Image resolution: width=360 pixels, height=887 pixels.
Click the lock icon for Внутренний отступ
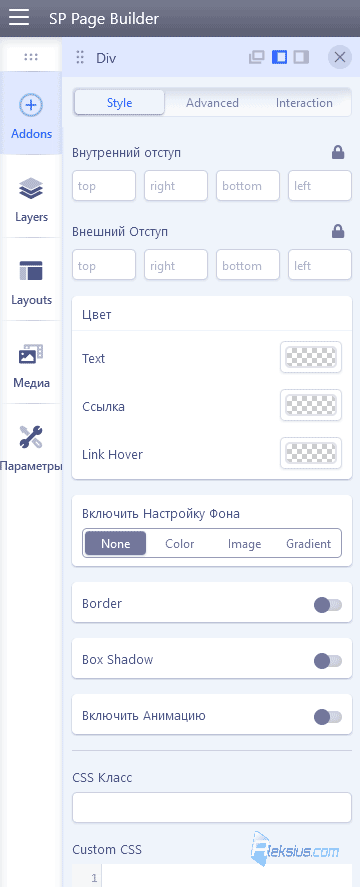(338, 152)
